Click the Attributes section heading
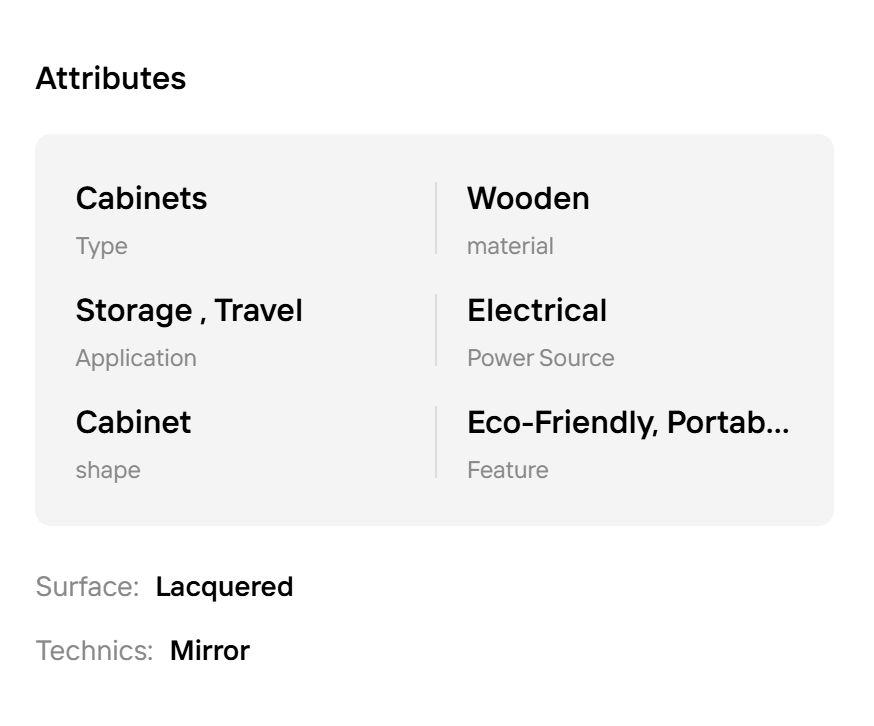874x726 pixels. (110, 78)
